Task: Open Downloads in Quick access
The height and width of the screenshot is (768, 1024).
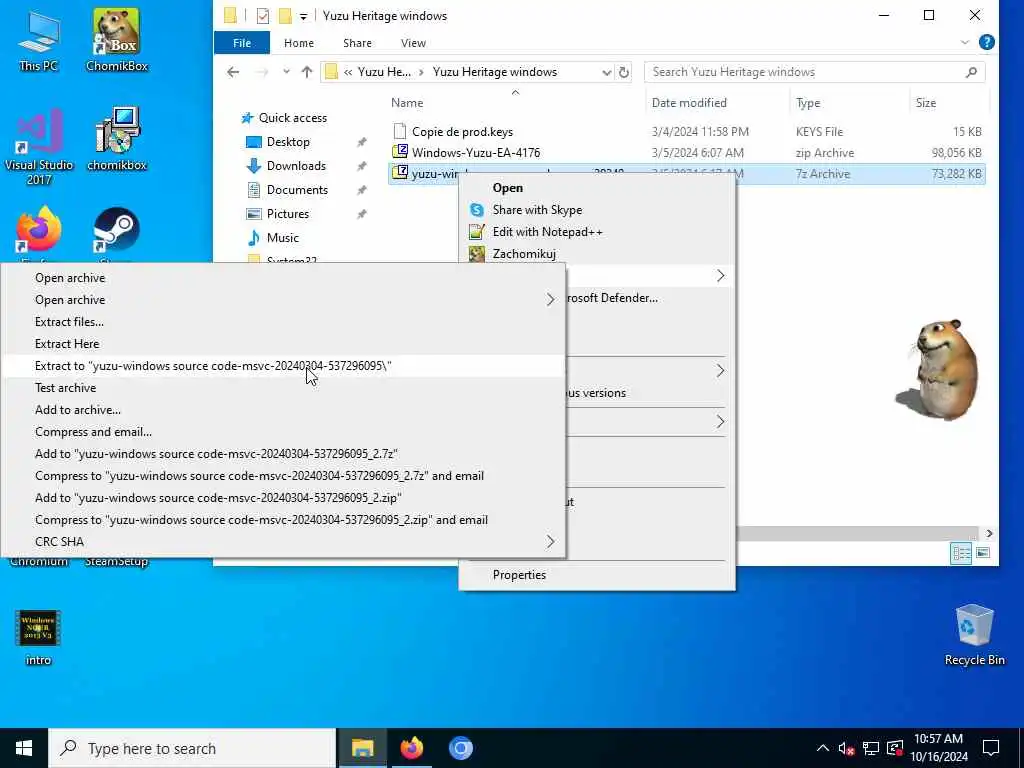Action: 296,166
